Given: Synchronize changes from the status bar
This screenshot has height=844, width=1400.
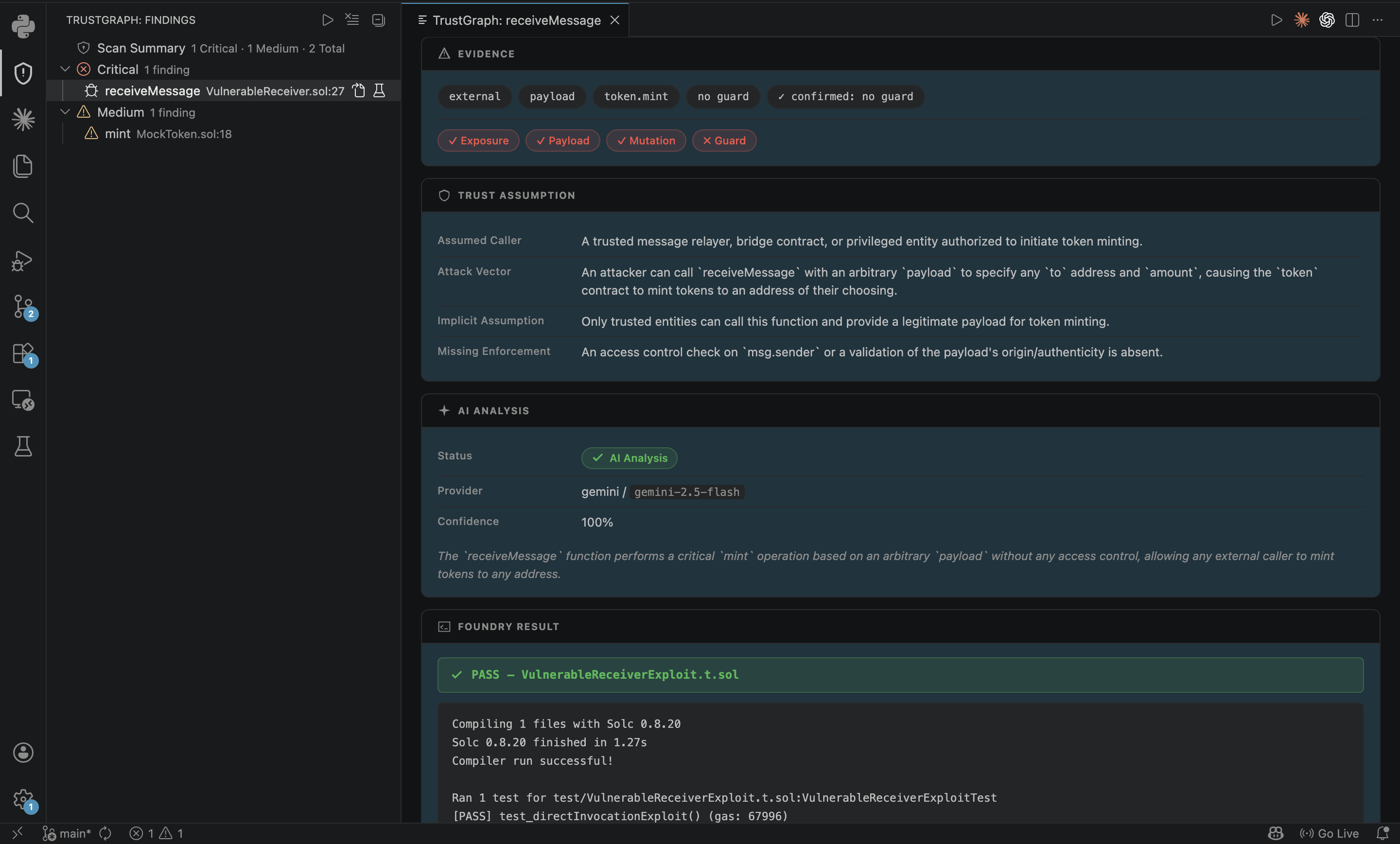Looking at the screenshot, I should point(105,833).
